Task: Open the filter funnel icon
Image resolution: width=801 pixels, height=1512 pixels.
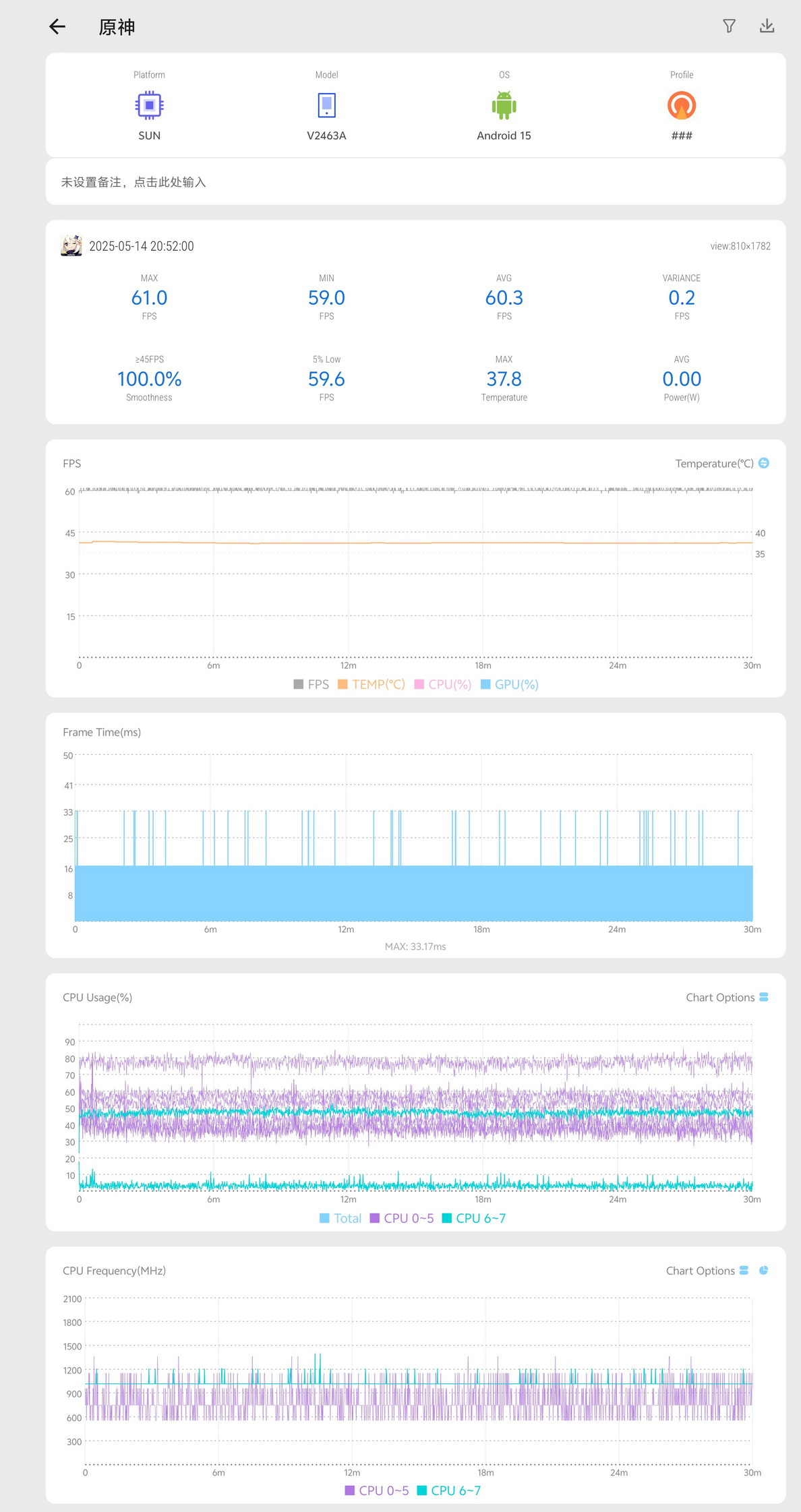Action: click(x=729, y=26)
